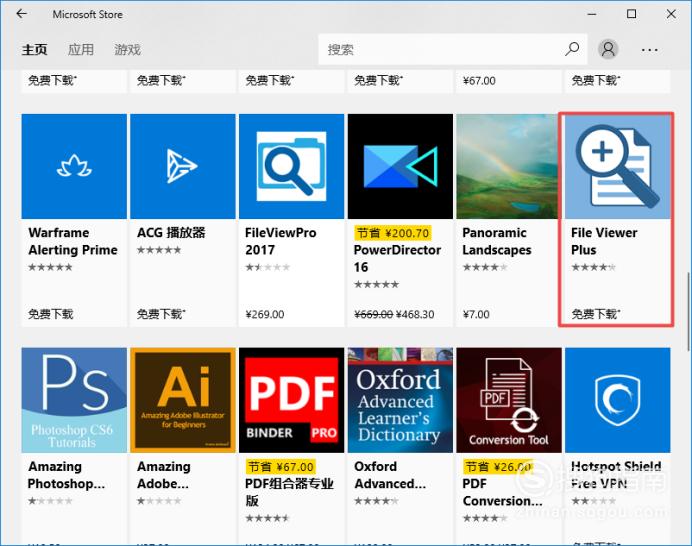Open File Viewer Plus app icon

pyautogui.click(x=617, y=166)
